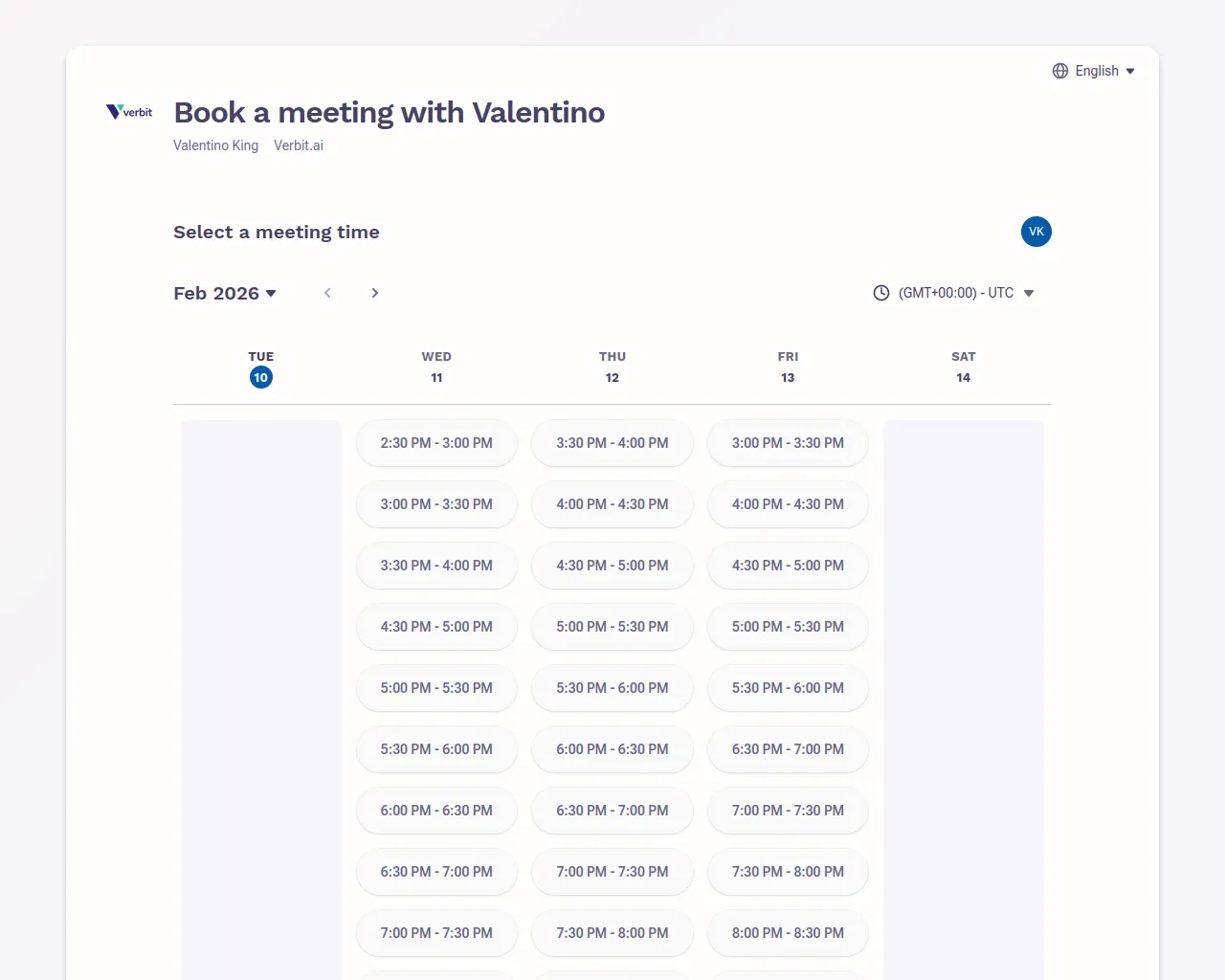The image size is (1225, 980).
Task: Select Wednesday 11 day header
Action: 436,368
